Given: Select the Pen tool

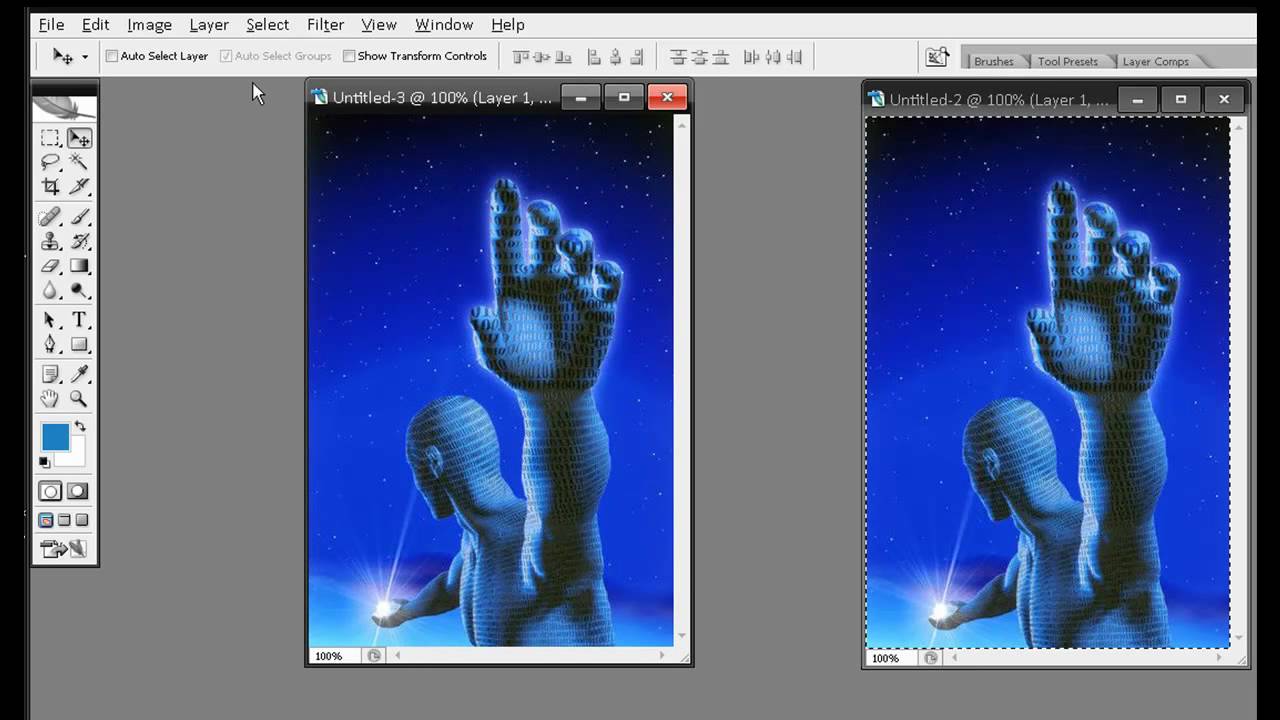Looking at the screenshot, I should point(50,344).
